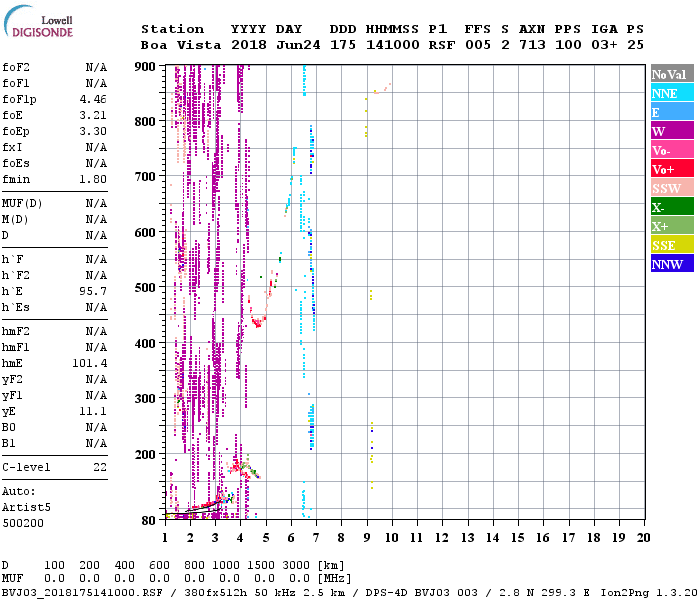This screenshot has width=700, height=600.
Task: Click the year 2018 in header
Action: click(249, 45)
